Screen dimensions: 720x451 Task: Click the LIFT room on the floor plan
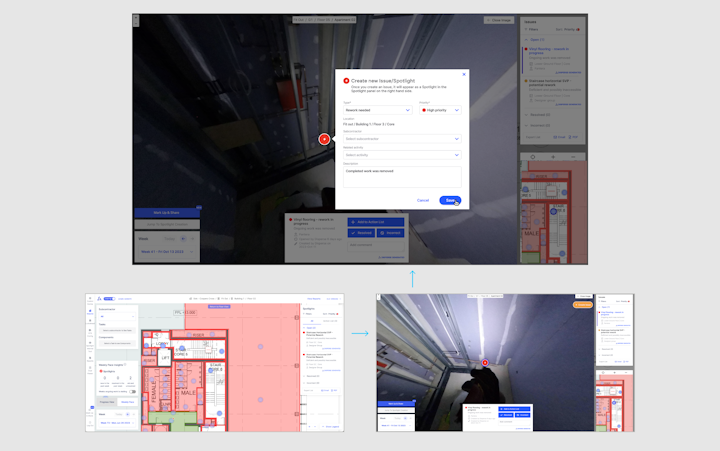pyautogui.click(x=164, y=357)
